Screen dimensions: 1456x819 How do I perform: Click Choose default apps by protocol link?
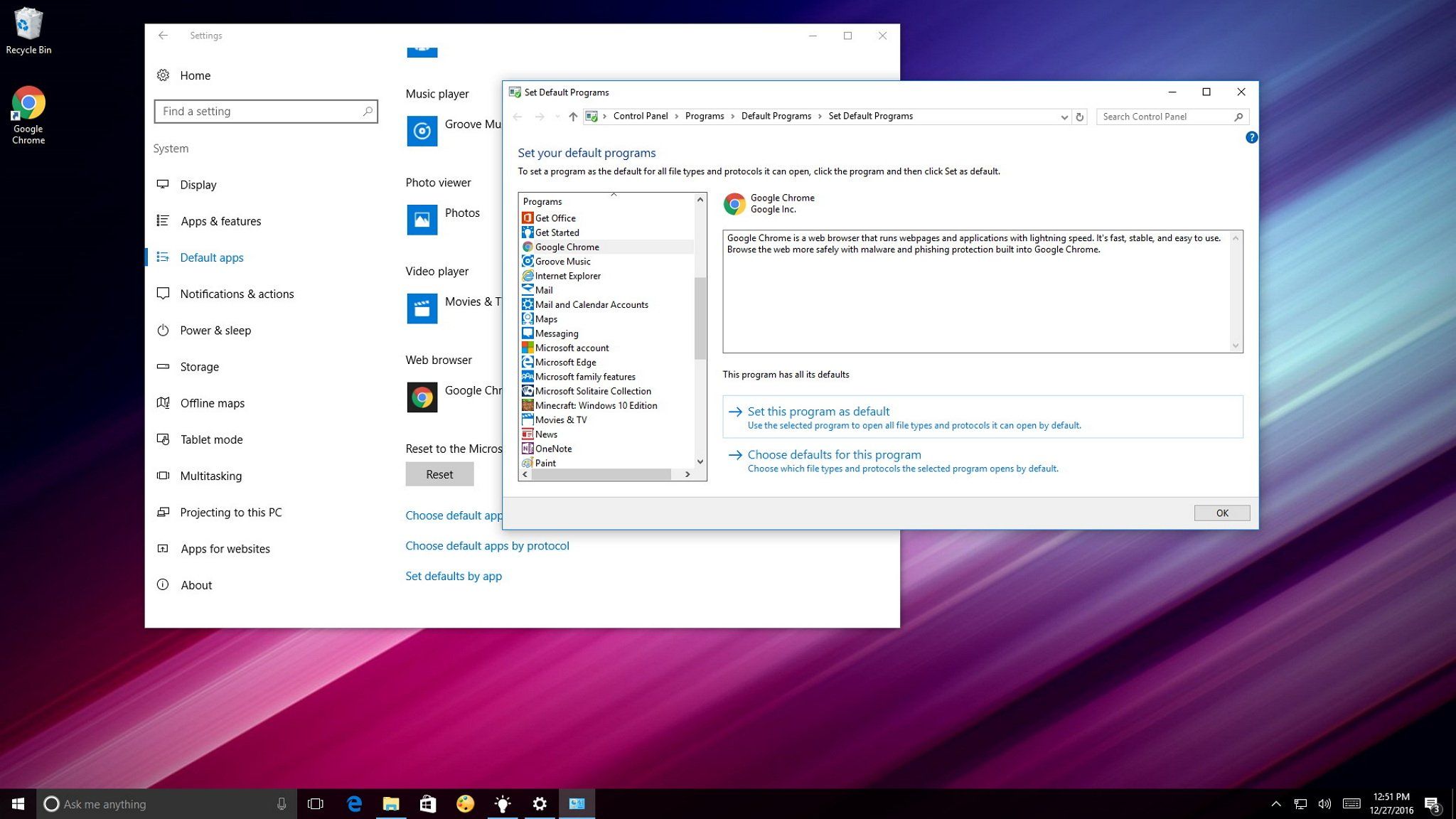pos(487,546)
